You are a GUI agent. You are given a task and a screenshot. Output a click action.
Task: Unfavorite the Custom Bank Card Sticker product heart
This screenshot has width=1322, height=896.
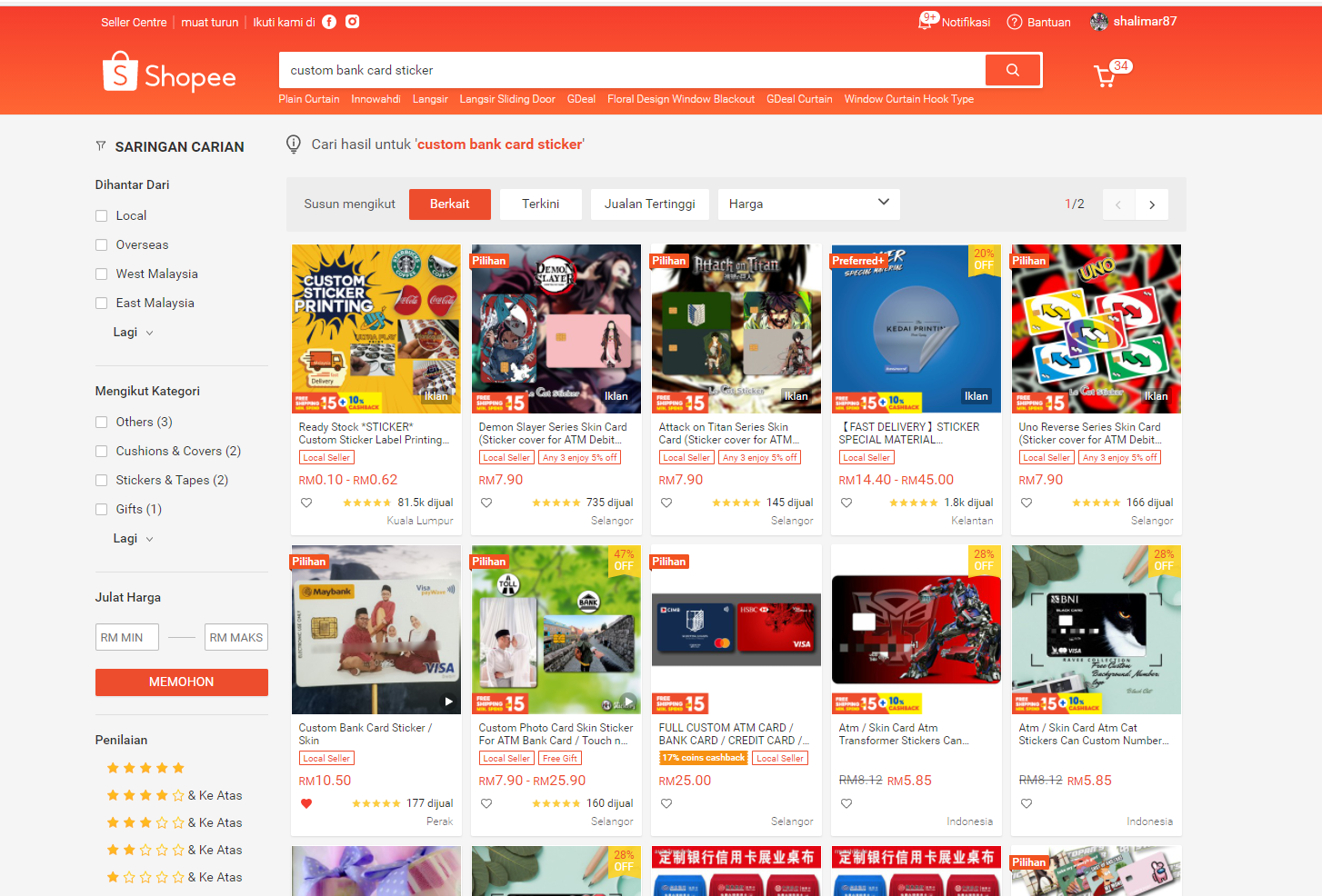tap(306, 802)
